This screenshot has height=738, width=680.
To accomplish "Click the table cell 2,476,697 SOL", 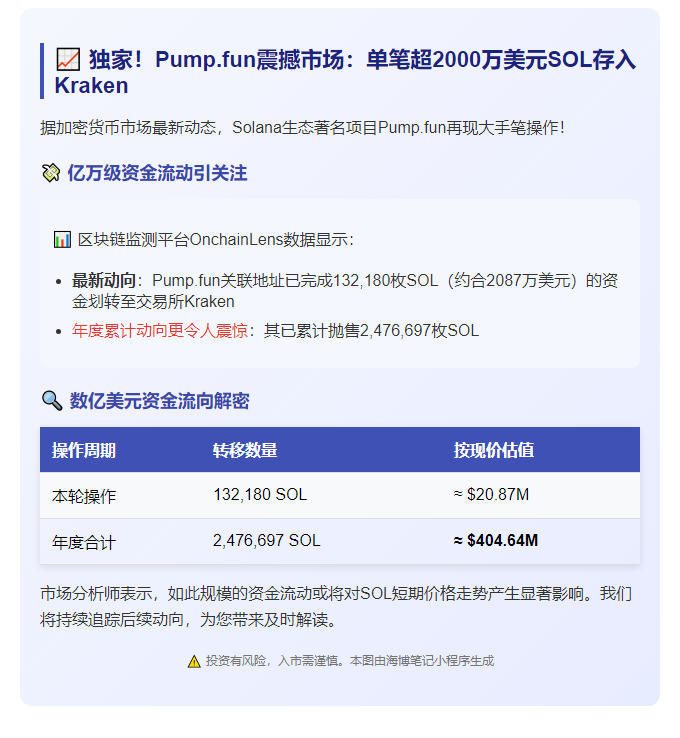I will pos(267,541).
